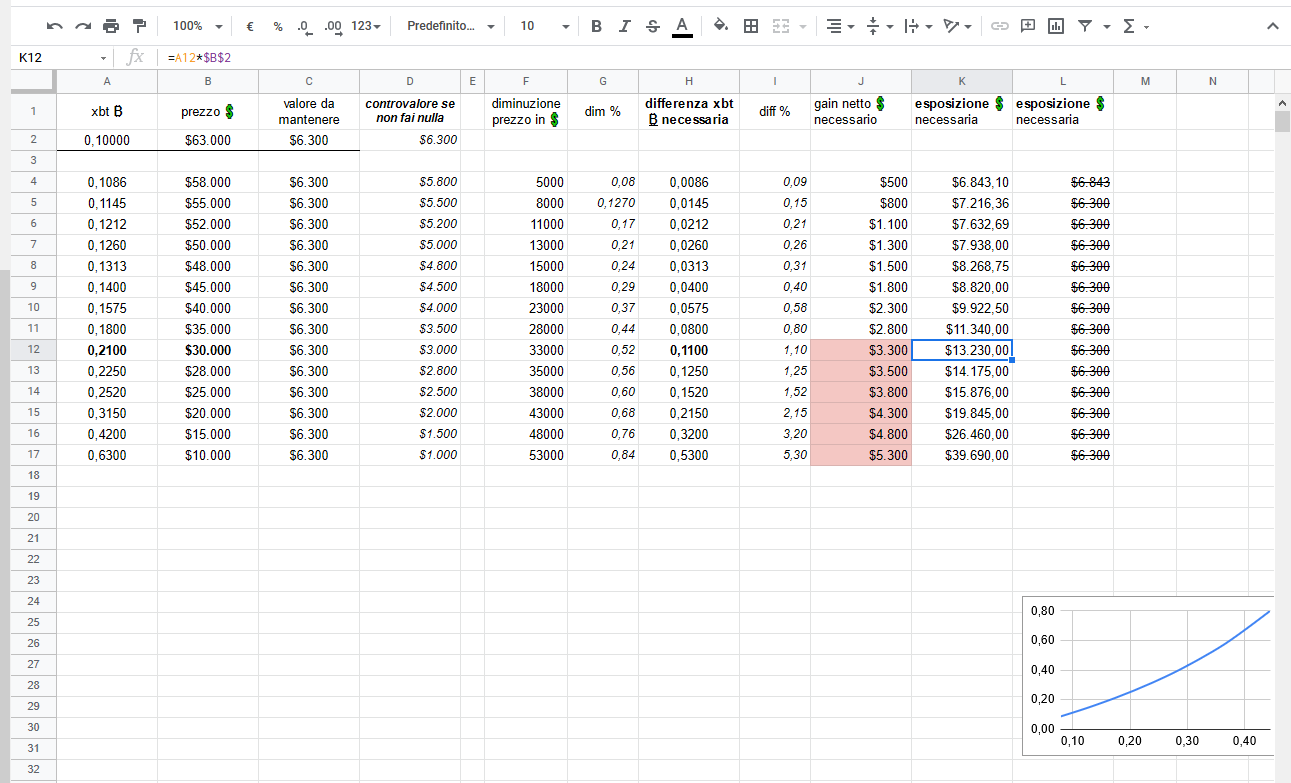Open the vertical align dropdown
1291x783 pixels.
(x=879, y=26)
